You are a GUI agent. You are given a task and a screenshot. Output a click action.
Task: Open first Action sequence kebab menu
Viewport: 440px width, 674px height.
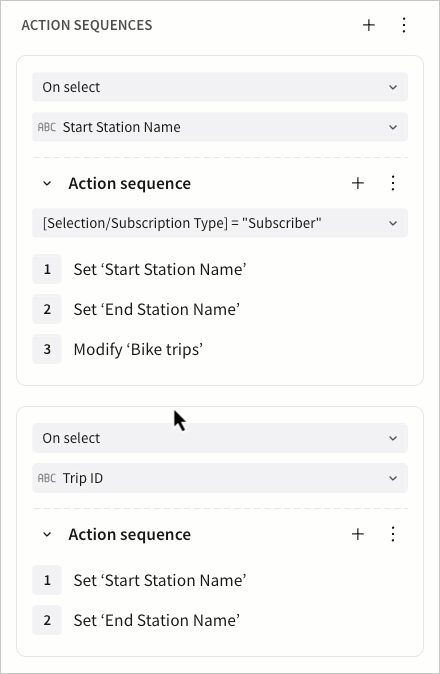[x=393, y=184]
